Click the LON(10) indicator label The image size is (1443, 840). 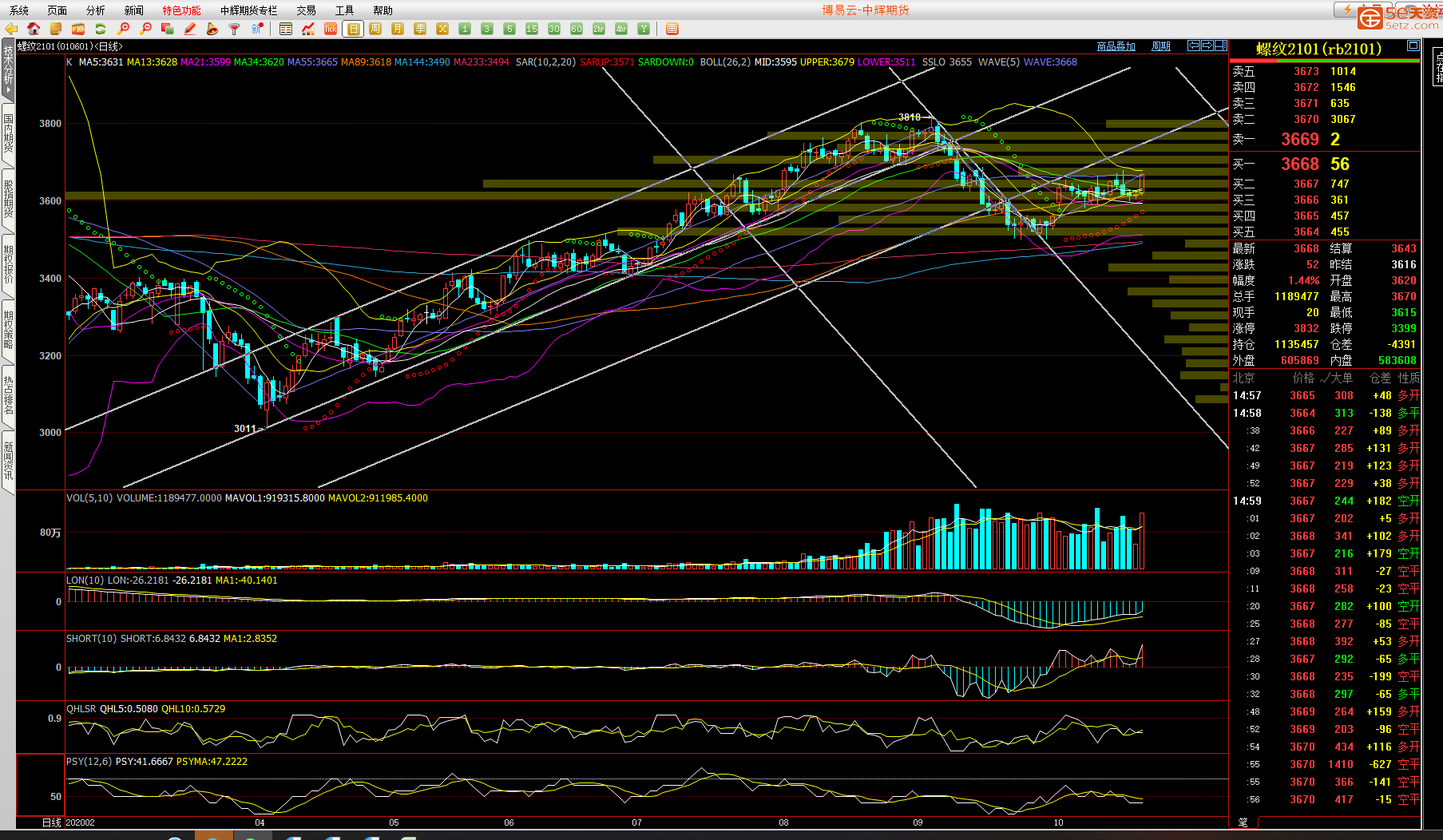tap(85, 580)
